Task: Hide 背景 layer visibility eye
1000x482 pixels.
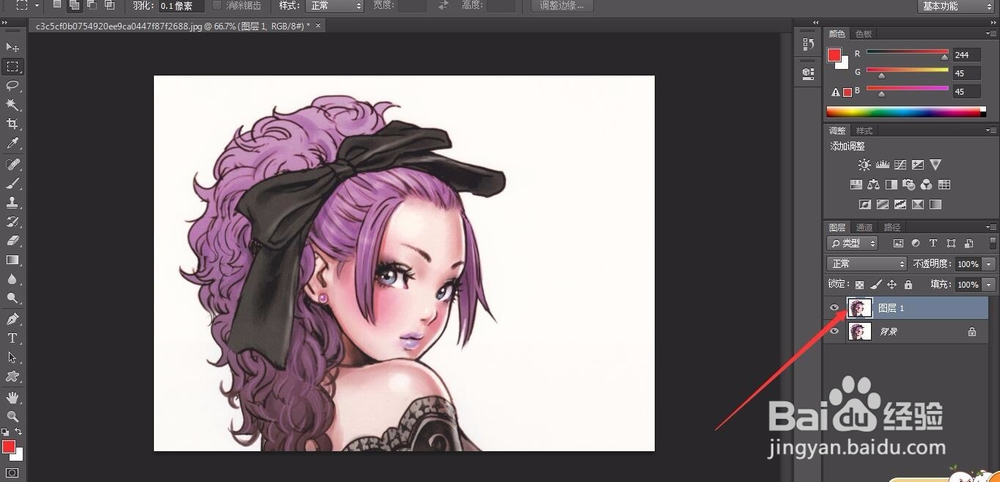Action: [x=834, y=332]
